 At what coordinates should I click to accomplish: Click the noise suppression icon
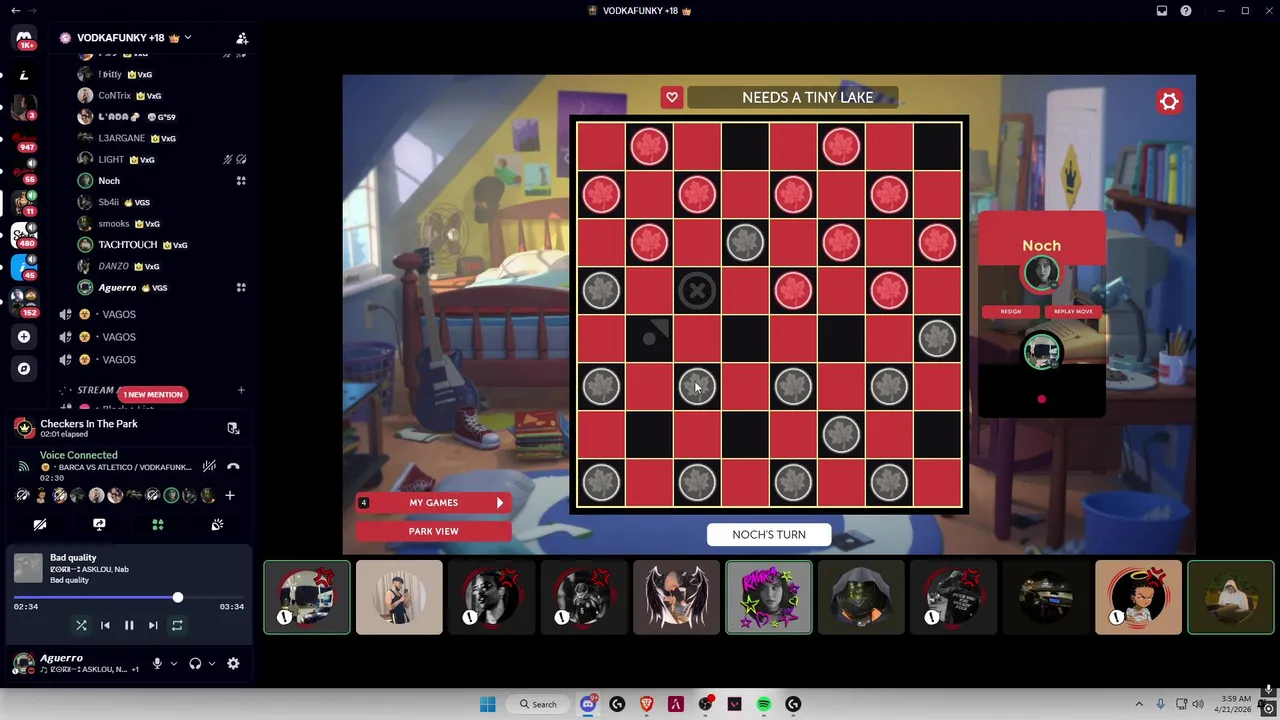[x=209, y=466]
